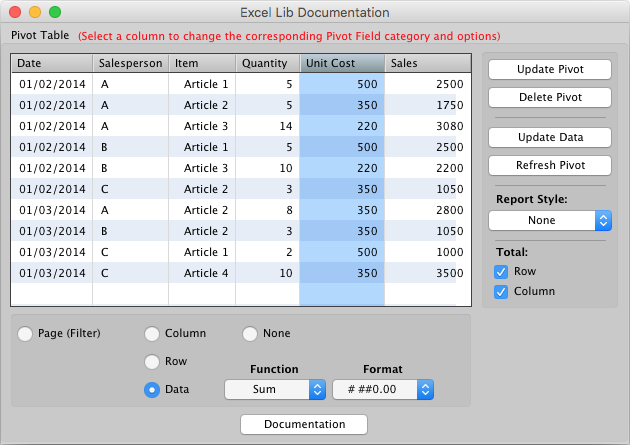Viewport: 630px width, 445px height.
Task: Select the Page (Filter) radio button
Action: point(25,334)
